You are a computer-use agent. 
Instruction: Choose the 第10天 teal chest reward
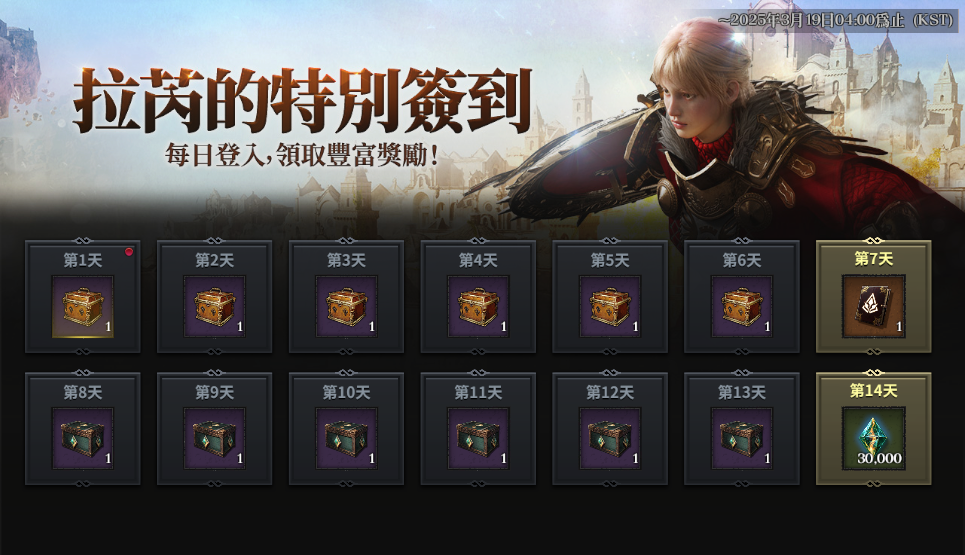[346, 438]
